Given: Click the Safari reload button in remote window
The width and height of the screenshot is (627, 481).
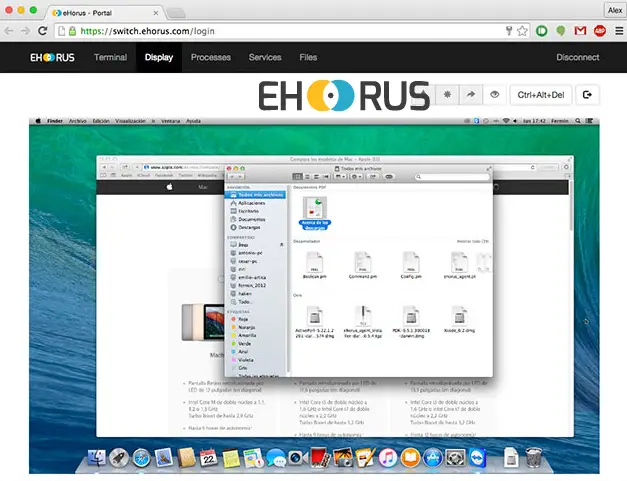Looking at the screenshot, I should 532,168.
